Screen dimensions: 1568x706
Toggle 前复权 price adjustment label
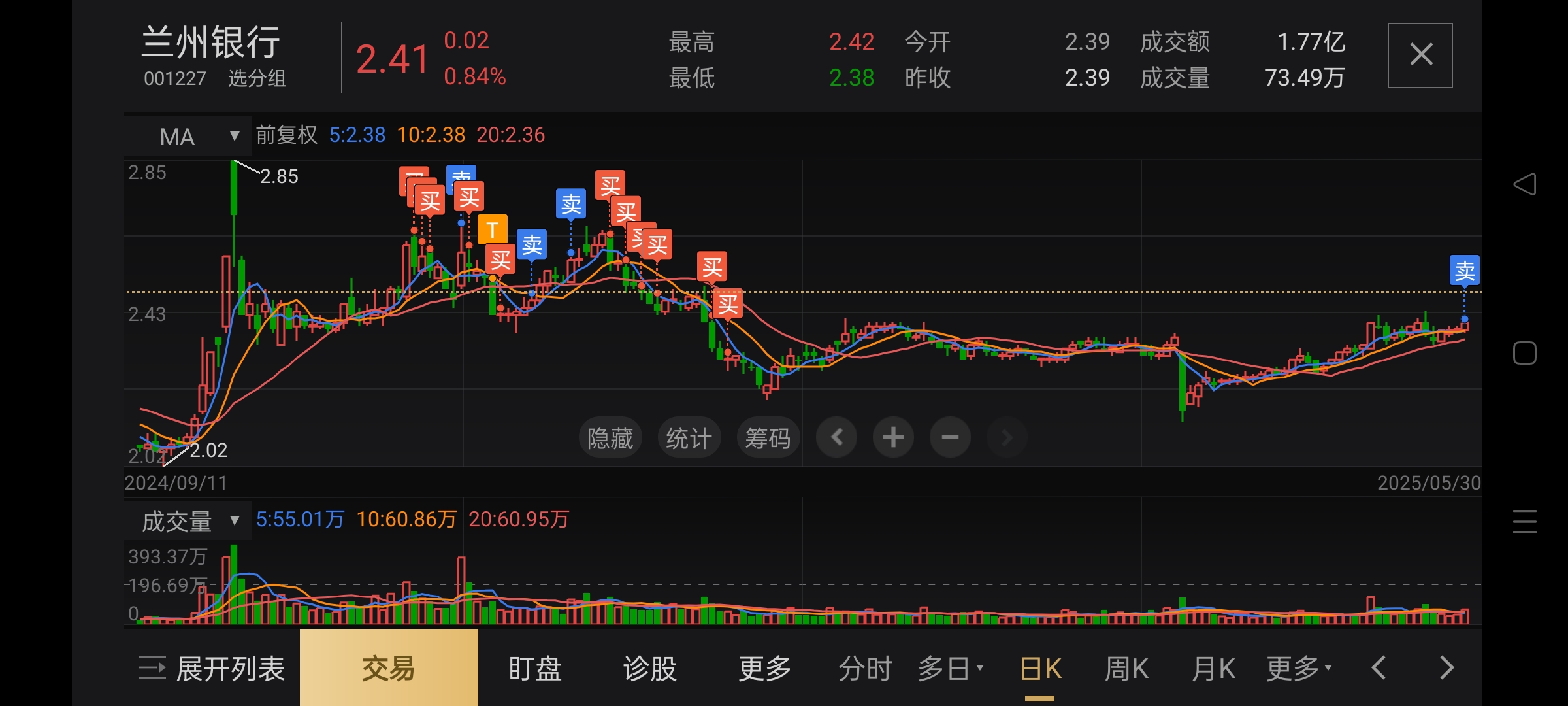coord(287,135)
